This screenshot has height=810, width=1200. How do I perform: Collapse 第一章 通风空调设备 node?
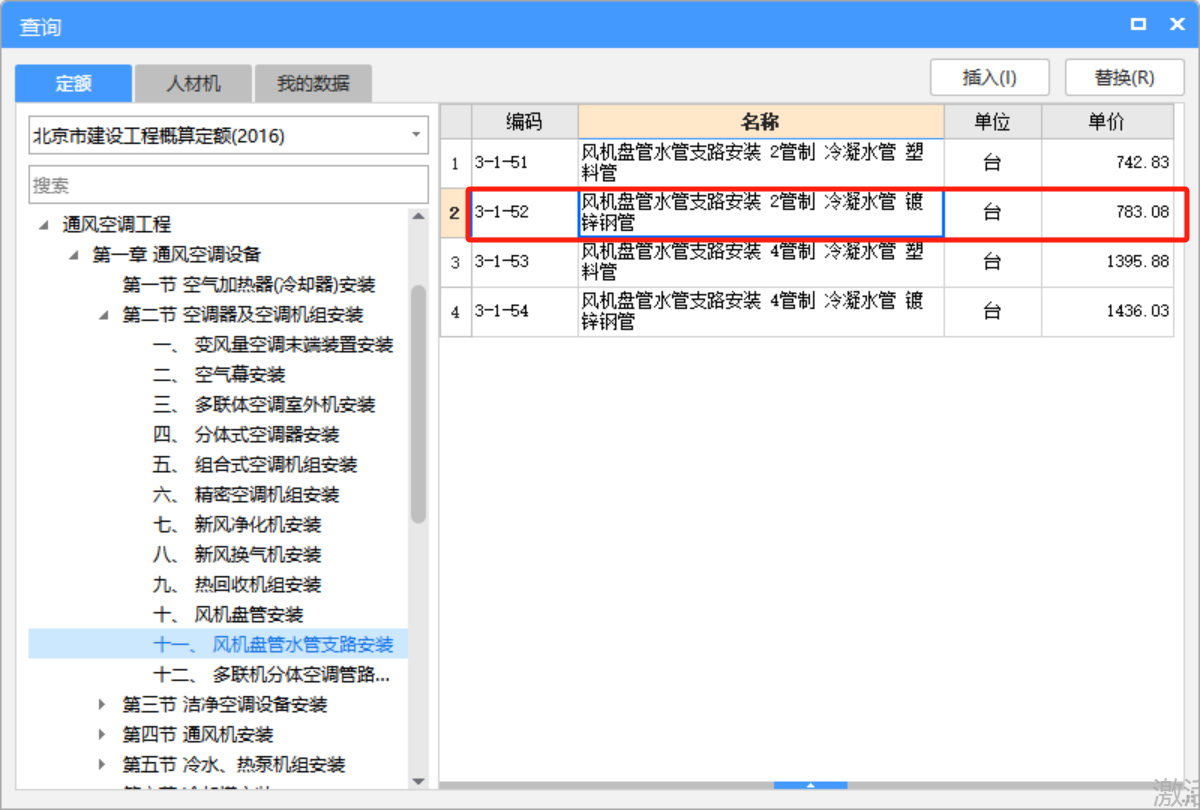pyautogui.click(x=73, y=255)
